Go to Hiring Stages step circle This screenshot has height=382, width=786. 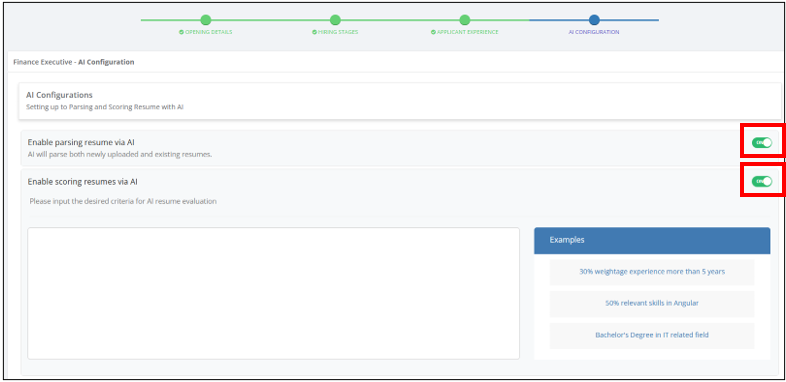pos(335,20)
